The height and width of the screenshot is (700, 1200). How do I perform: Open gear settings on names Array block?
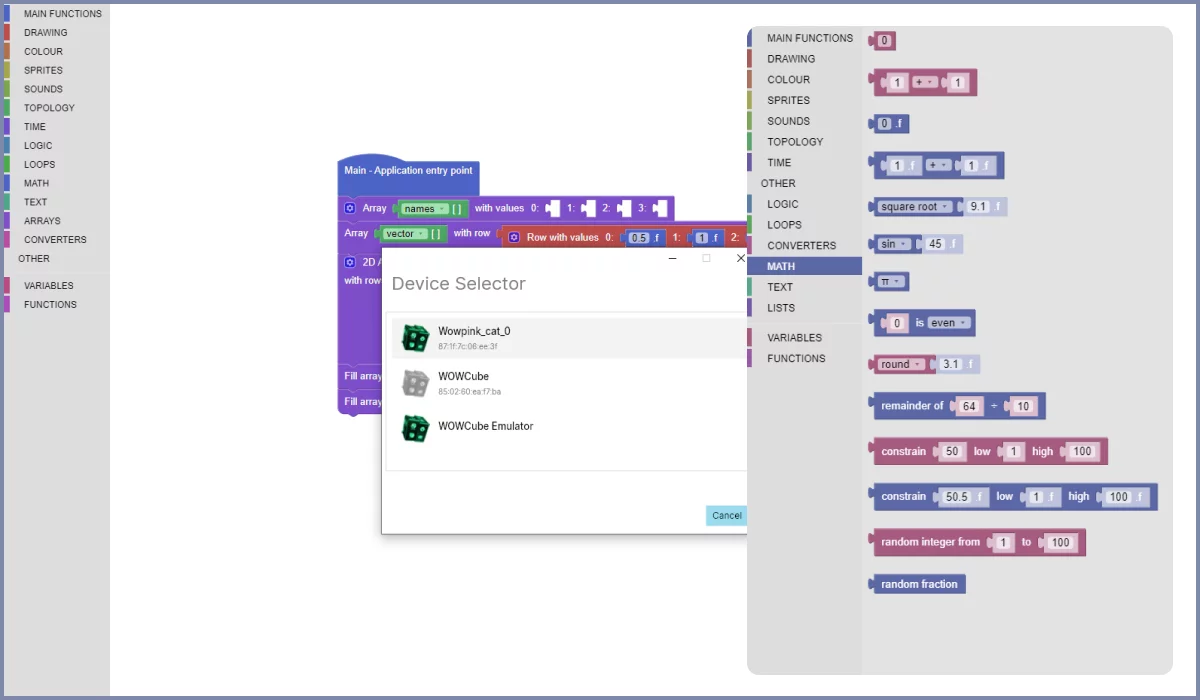[350, 208]
